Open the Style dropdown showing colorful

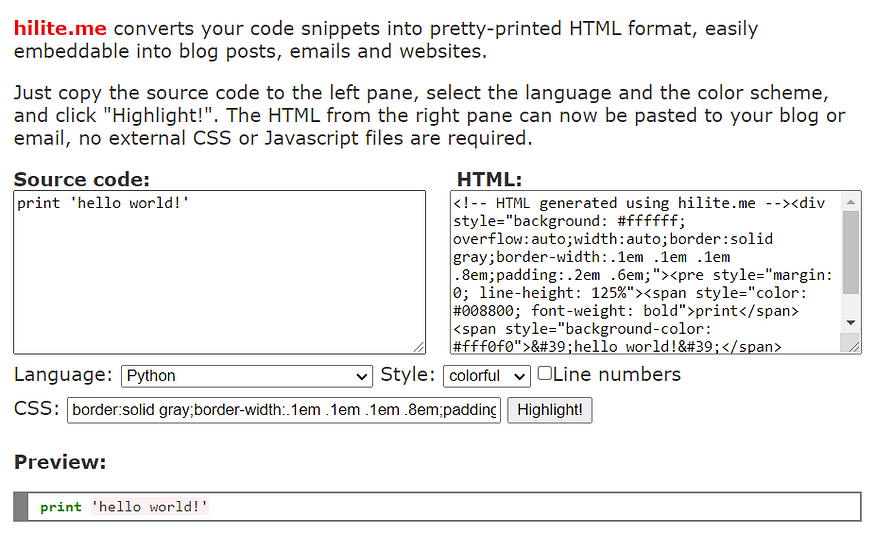point(487,376)
